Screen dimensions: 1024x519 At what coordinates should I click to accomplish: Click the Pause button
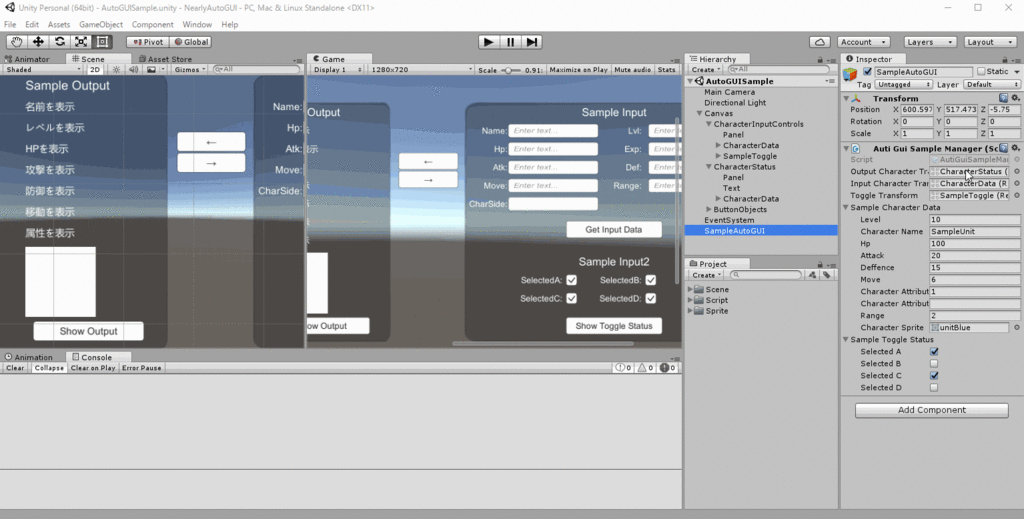click(510, 42)
